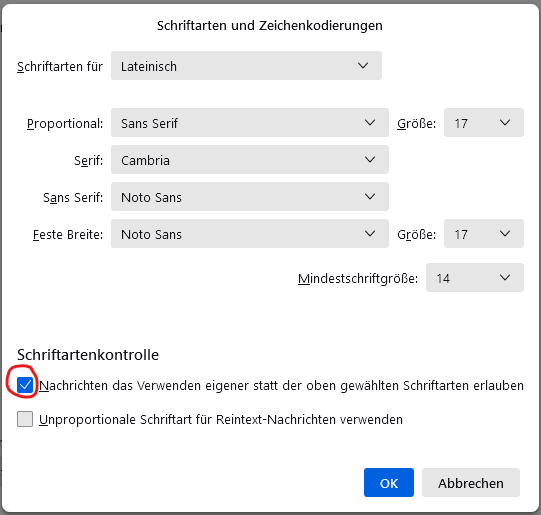
Task: Expand the Proportional Sans Serif dropdown
Action: 250,123
